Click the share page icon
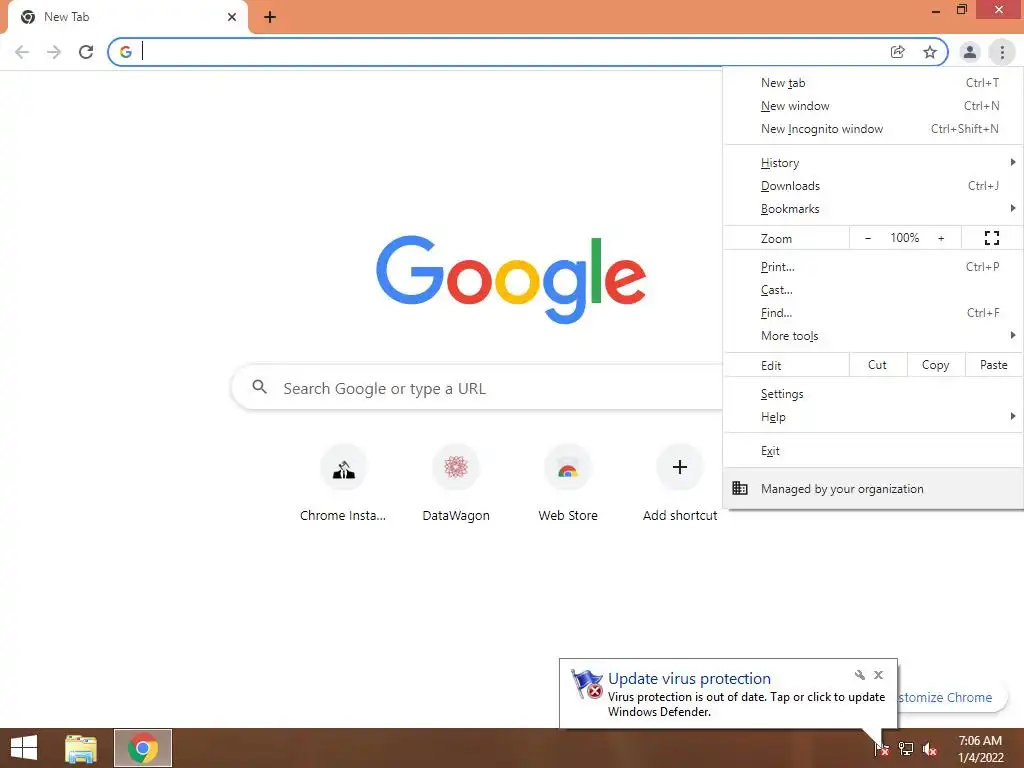 pyautogui.click(x=898, y=52)
